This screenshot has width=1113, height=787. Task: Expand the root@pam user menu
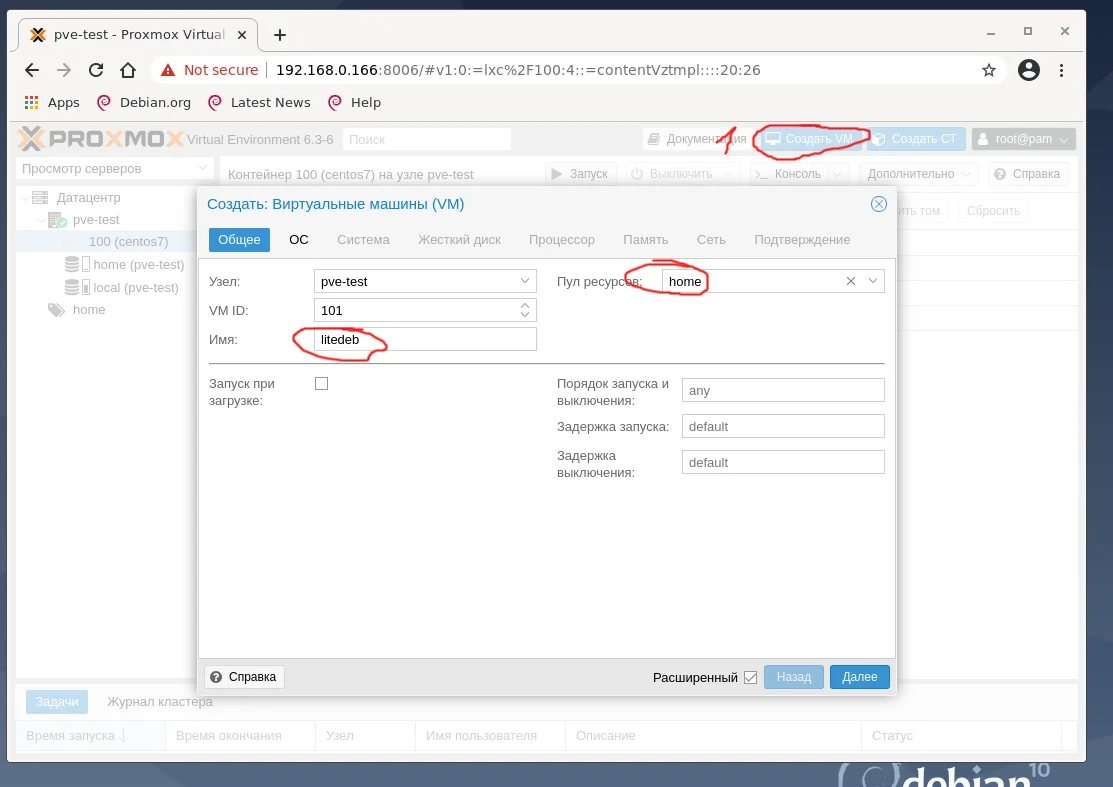click(x=1023, y=139)
